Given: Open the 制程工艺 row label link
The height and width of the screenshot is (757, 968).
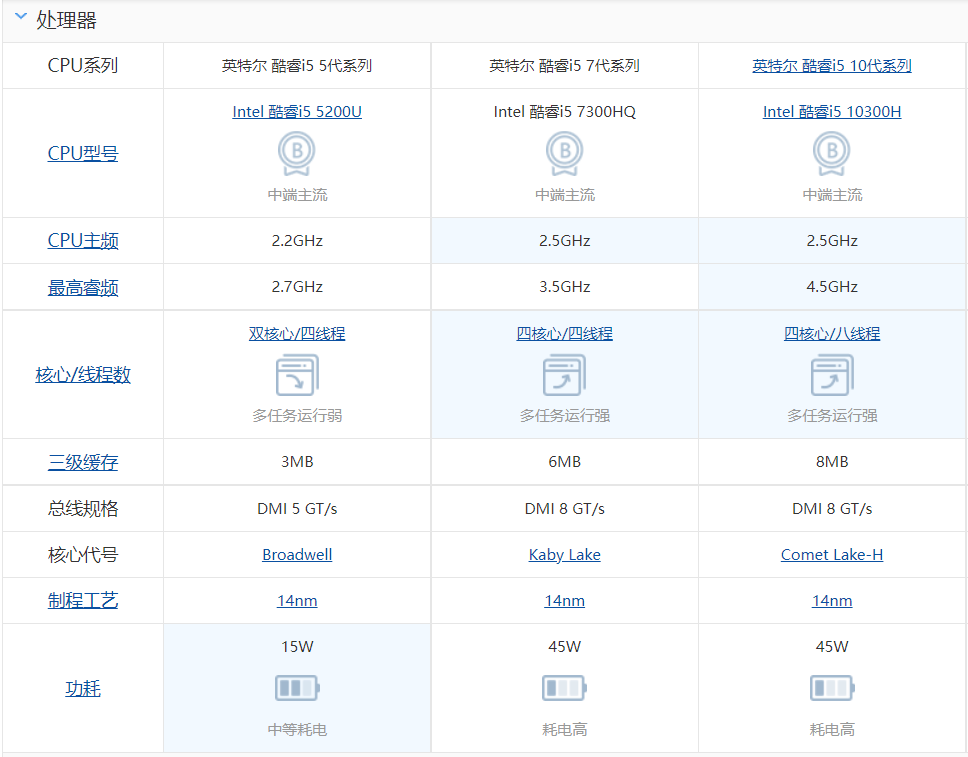Looking at the screenshot, I should (83, 600).
